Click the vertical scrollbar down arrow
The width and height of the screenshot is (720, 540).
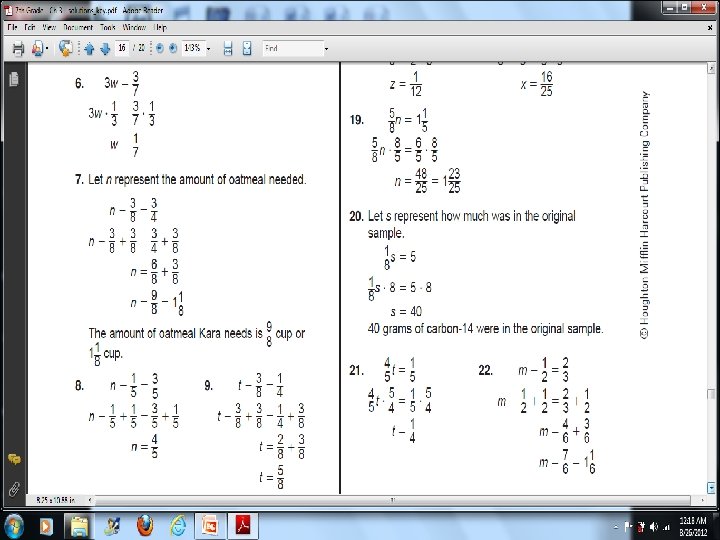(x=711, y=488)
